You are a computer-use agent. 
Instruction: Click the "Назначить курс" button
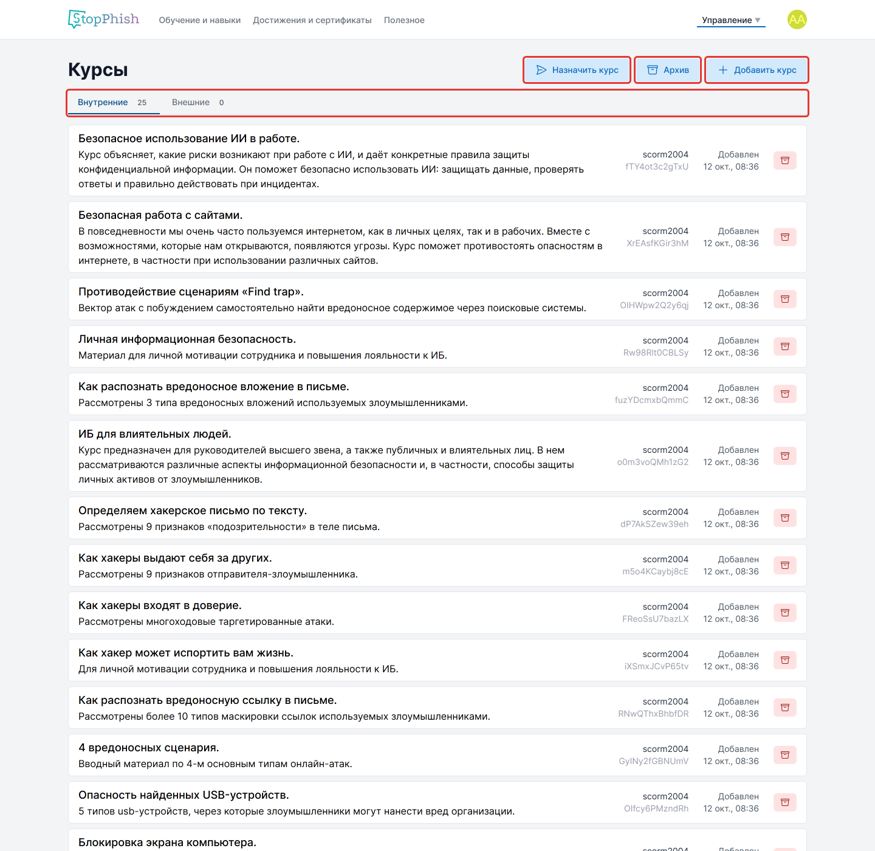click(x=577, y=70)
